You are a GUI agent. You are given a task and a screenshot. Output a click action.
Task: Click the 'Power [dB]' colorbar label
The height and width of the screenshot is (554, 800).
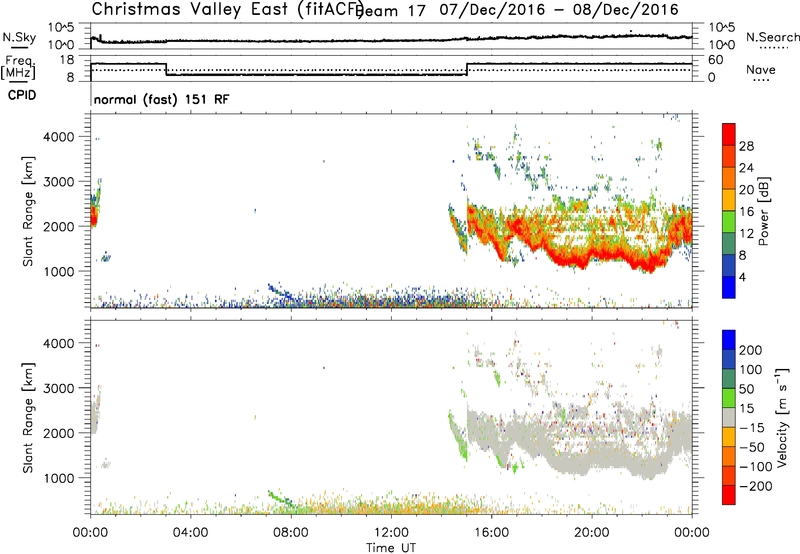tap(763, 211)
